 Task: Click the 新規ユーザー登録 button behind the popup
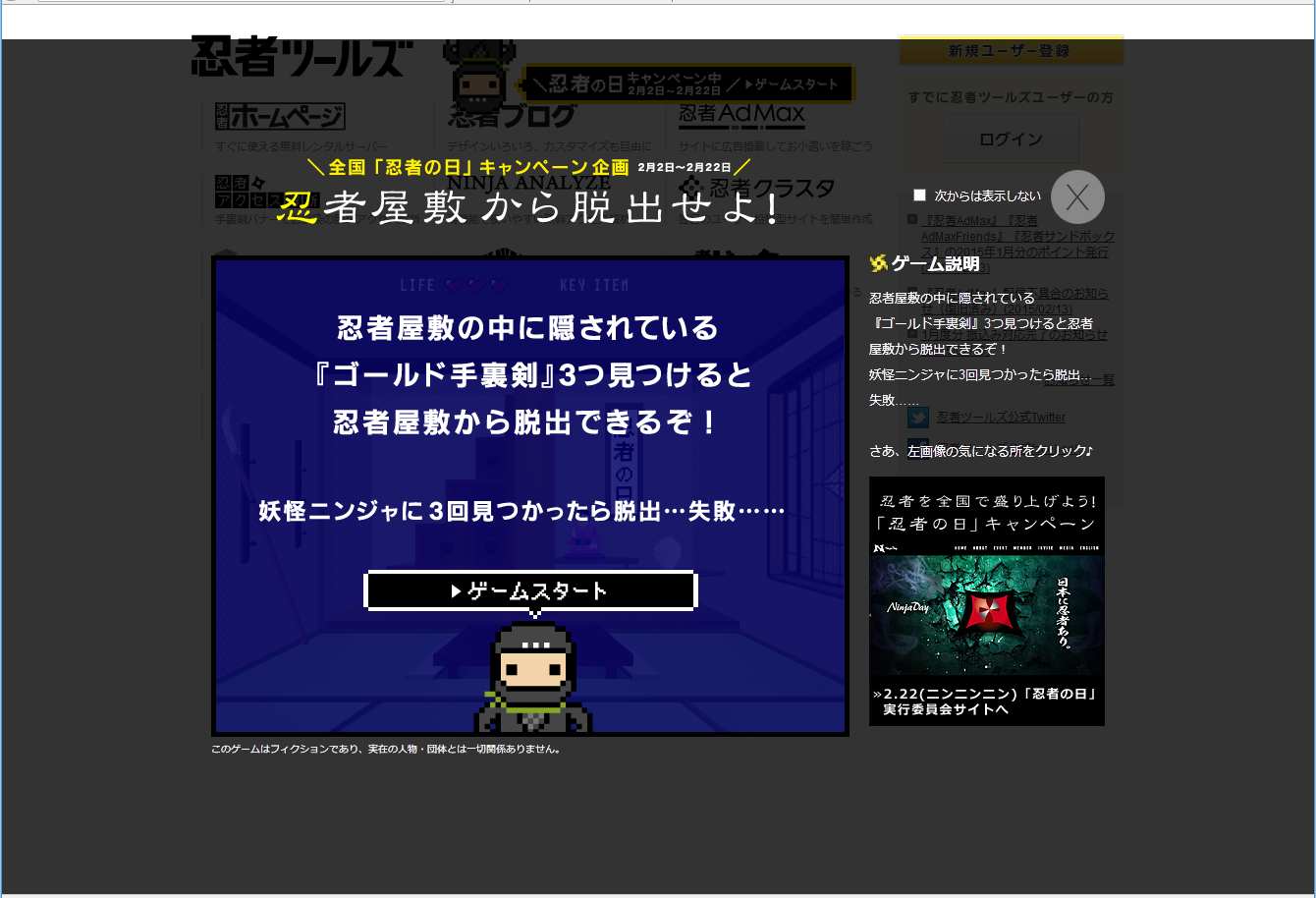1011,51
